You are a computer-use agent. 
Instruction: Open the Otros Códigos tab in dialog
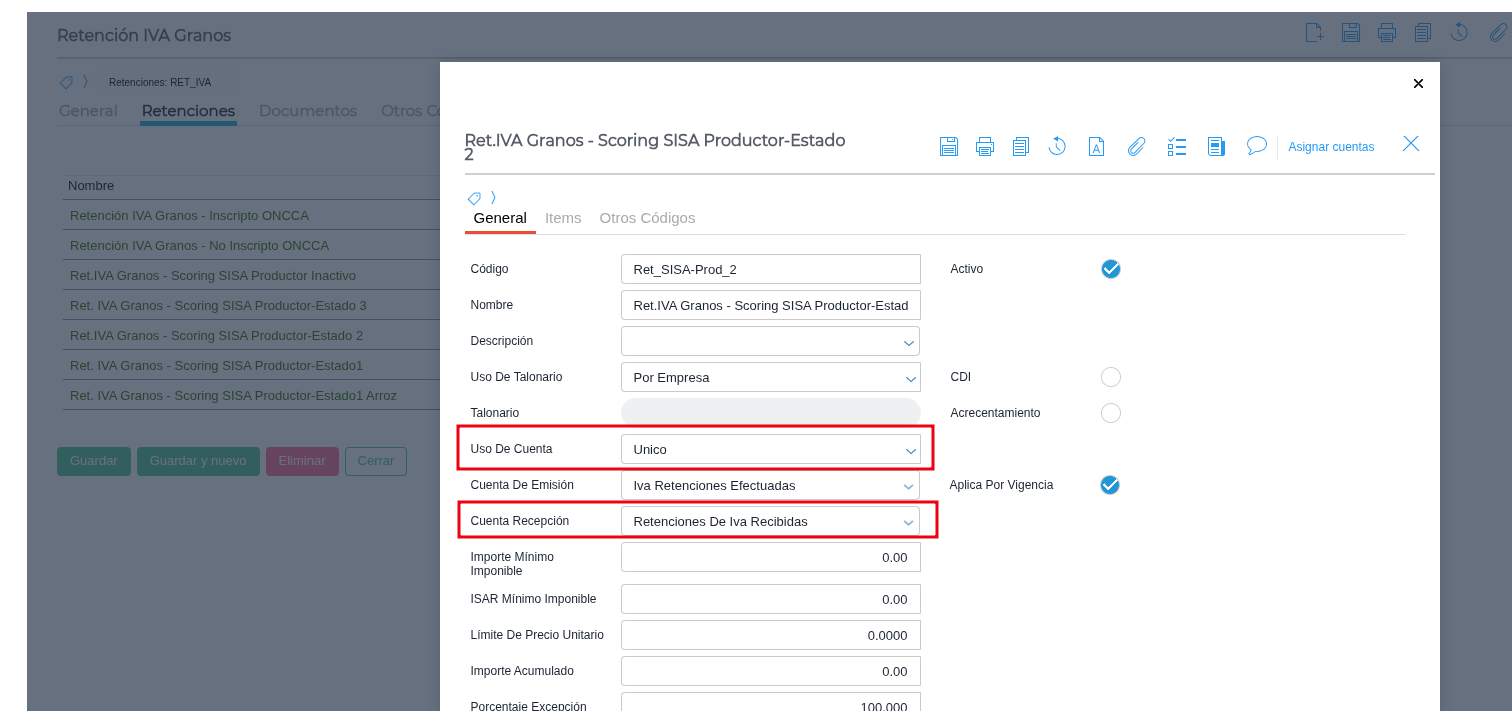(647, 218)
